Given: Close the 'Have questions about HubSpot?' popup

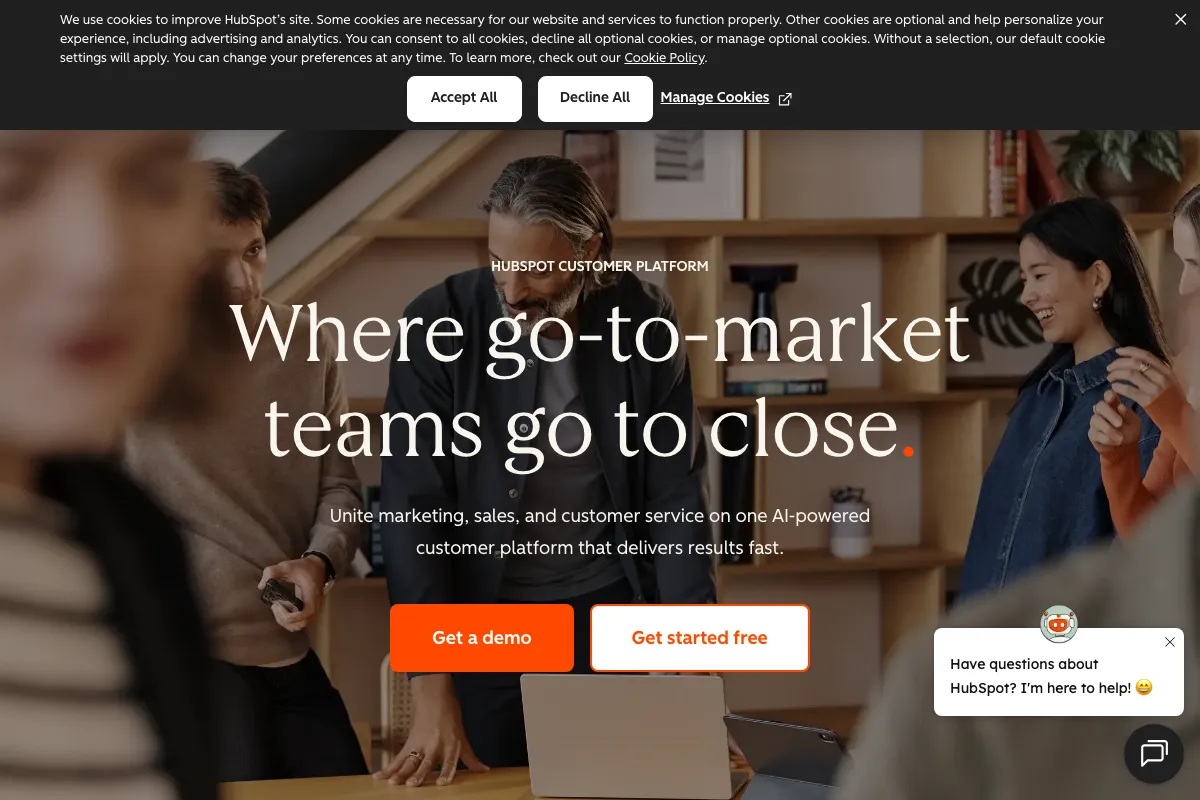Looking at the screenshot, I should (x=1170, y=642).
